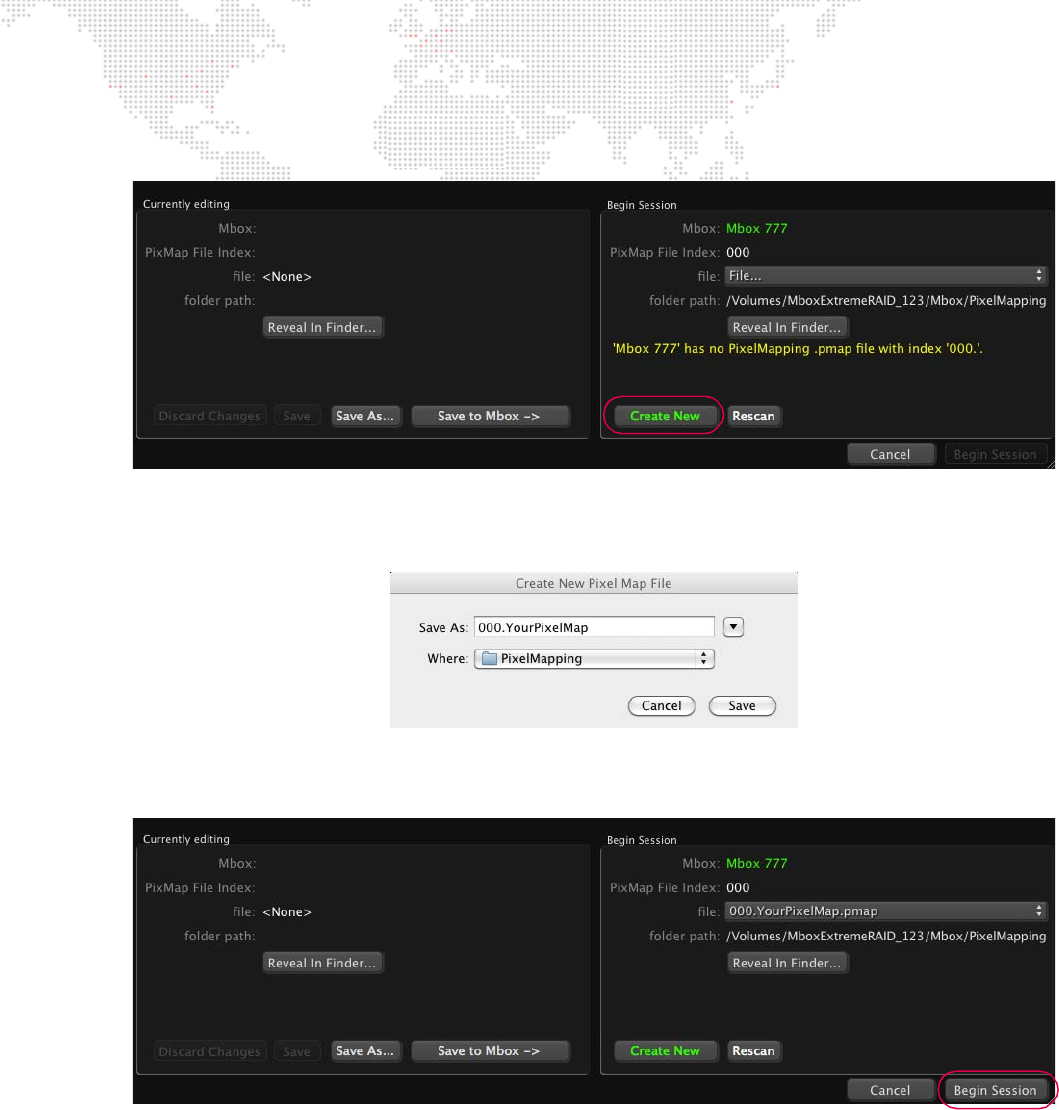Image resolution: width=1059 pixels, height=1110 pixels.
Task: Click 'Save to Mbox ->' in the top panel
Action: pos(490,416)
